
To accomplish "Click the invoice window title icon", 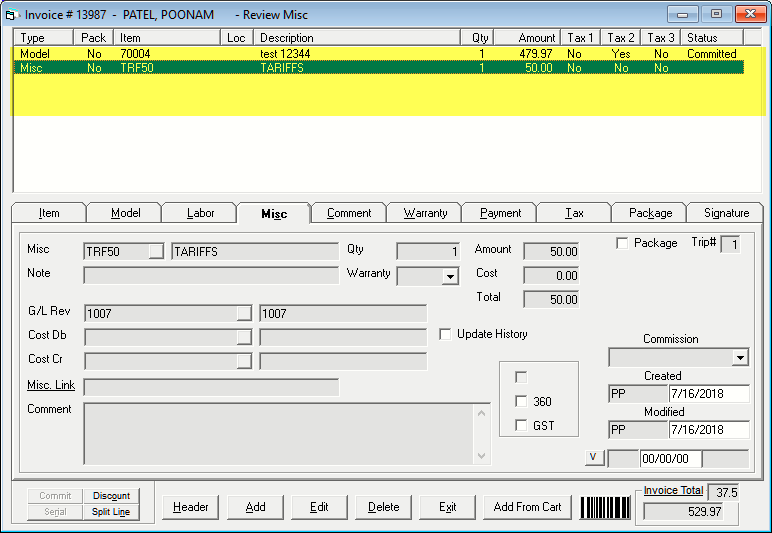I will (x=12, y=15).
